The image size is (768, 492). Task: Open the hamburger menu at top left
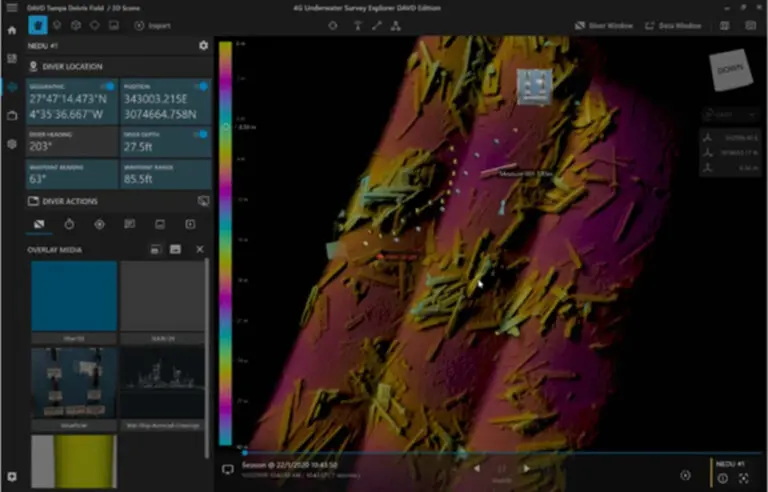12,8
